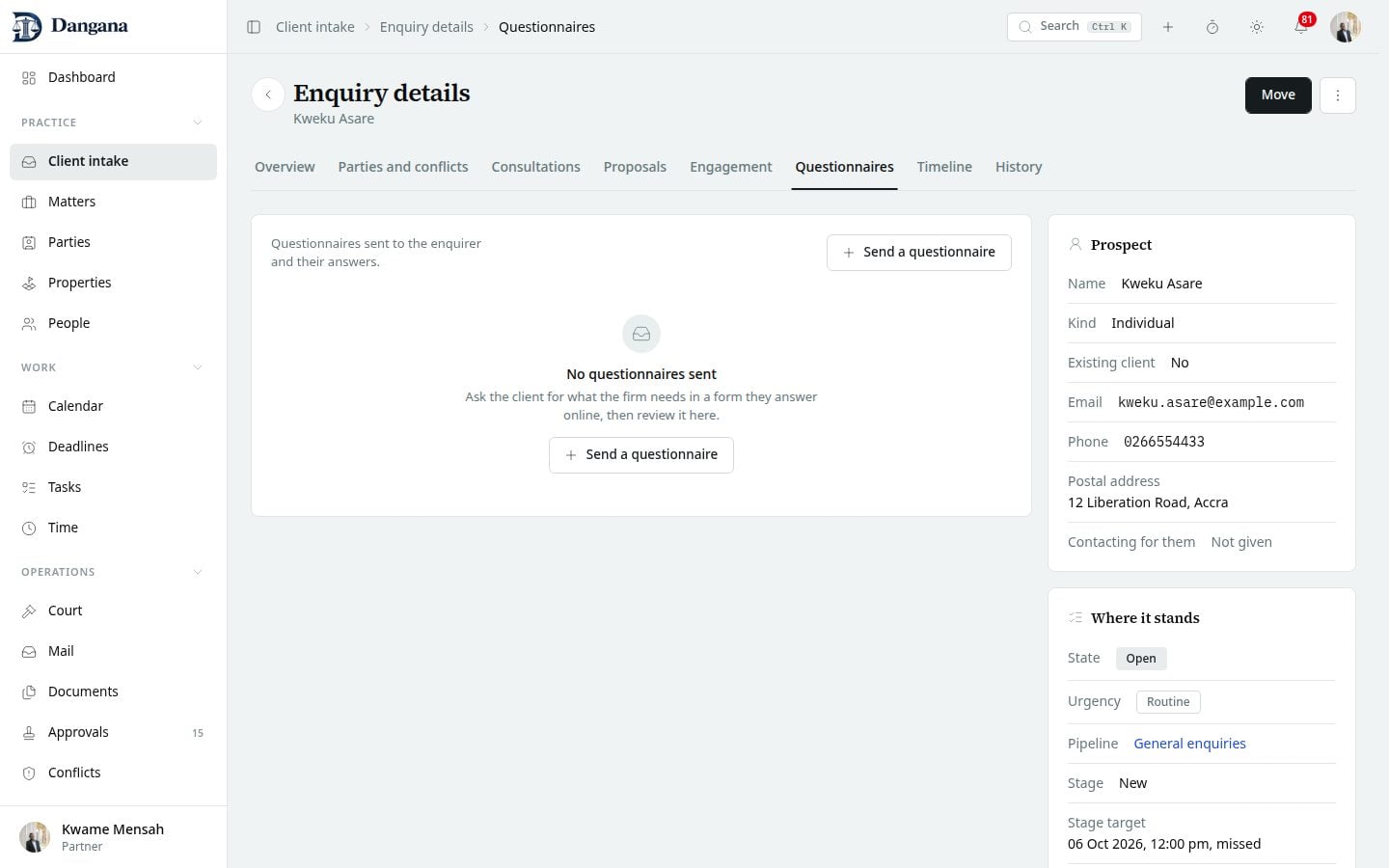Go back using the arrow beside Enquiry details
Screen dimensions: 1389x868
268,95
